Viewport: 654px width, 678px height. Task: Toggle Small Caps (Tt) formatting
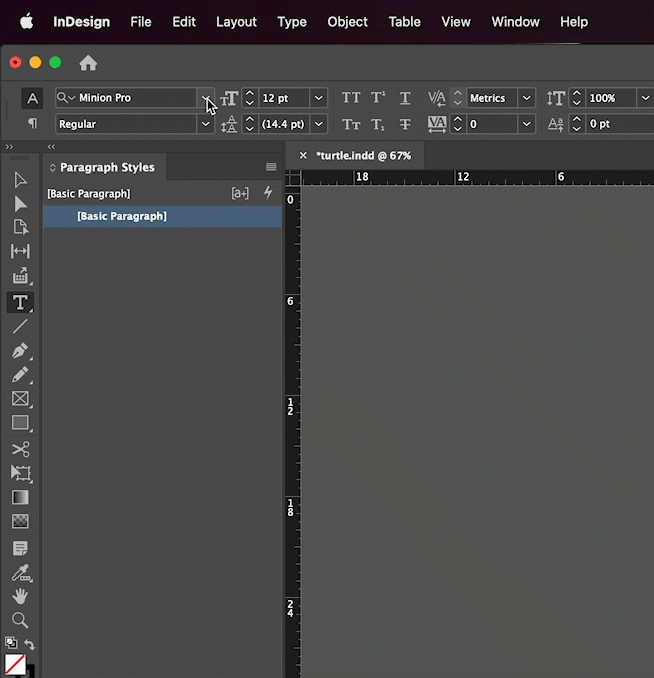[351, 125]
